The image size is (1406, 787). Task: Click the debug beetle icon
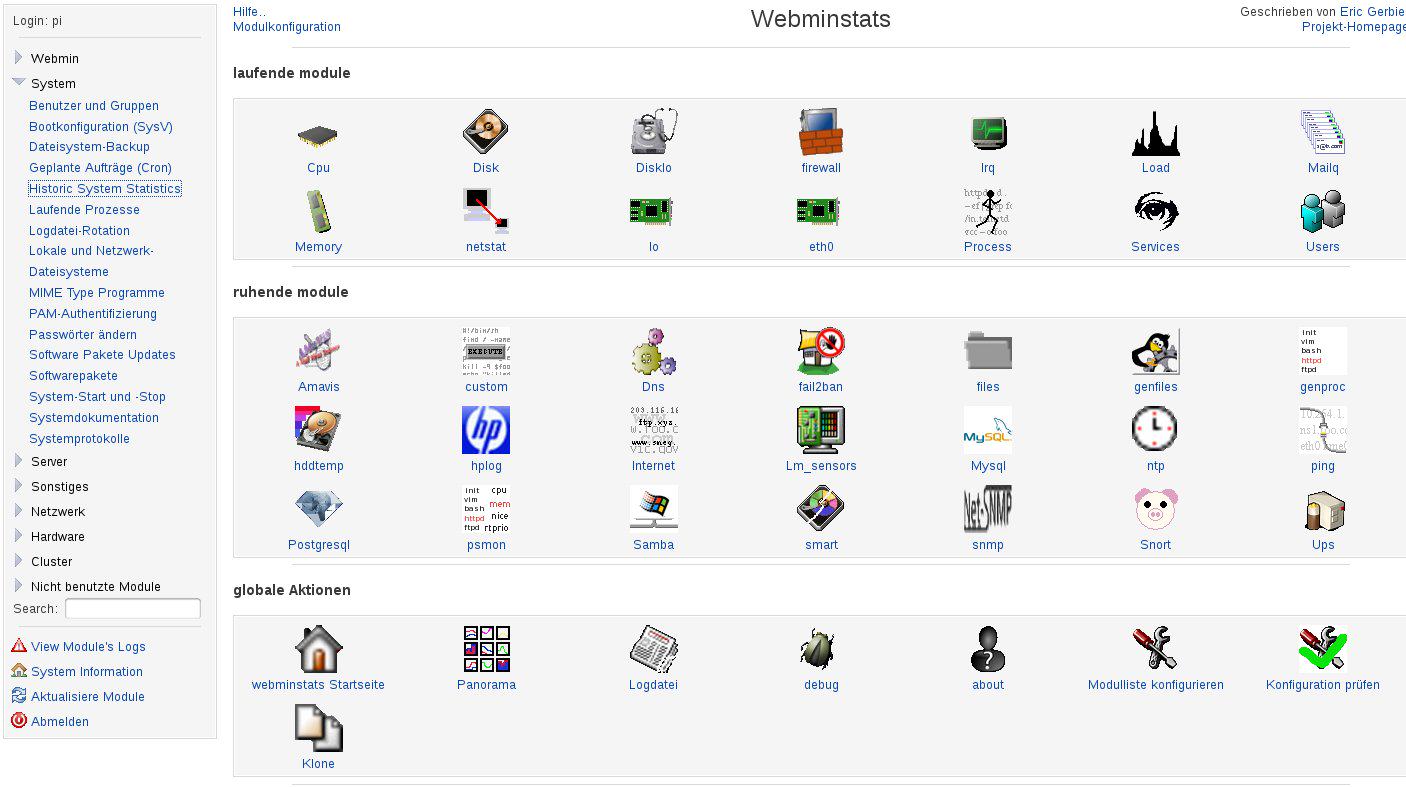click(x=821, y=650)
